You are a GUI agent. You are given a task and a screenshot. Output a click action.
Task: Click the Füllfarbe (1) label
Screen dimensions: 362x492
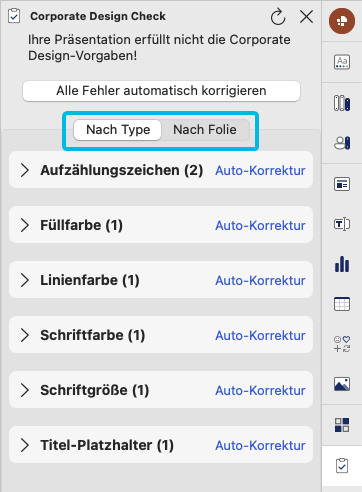coord(82,225)
